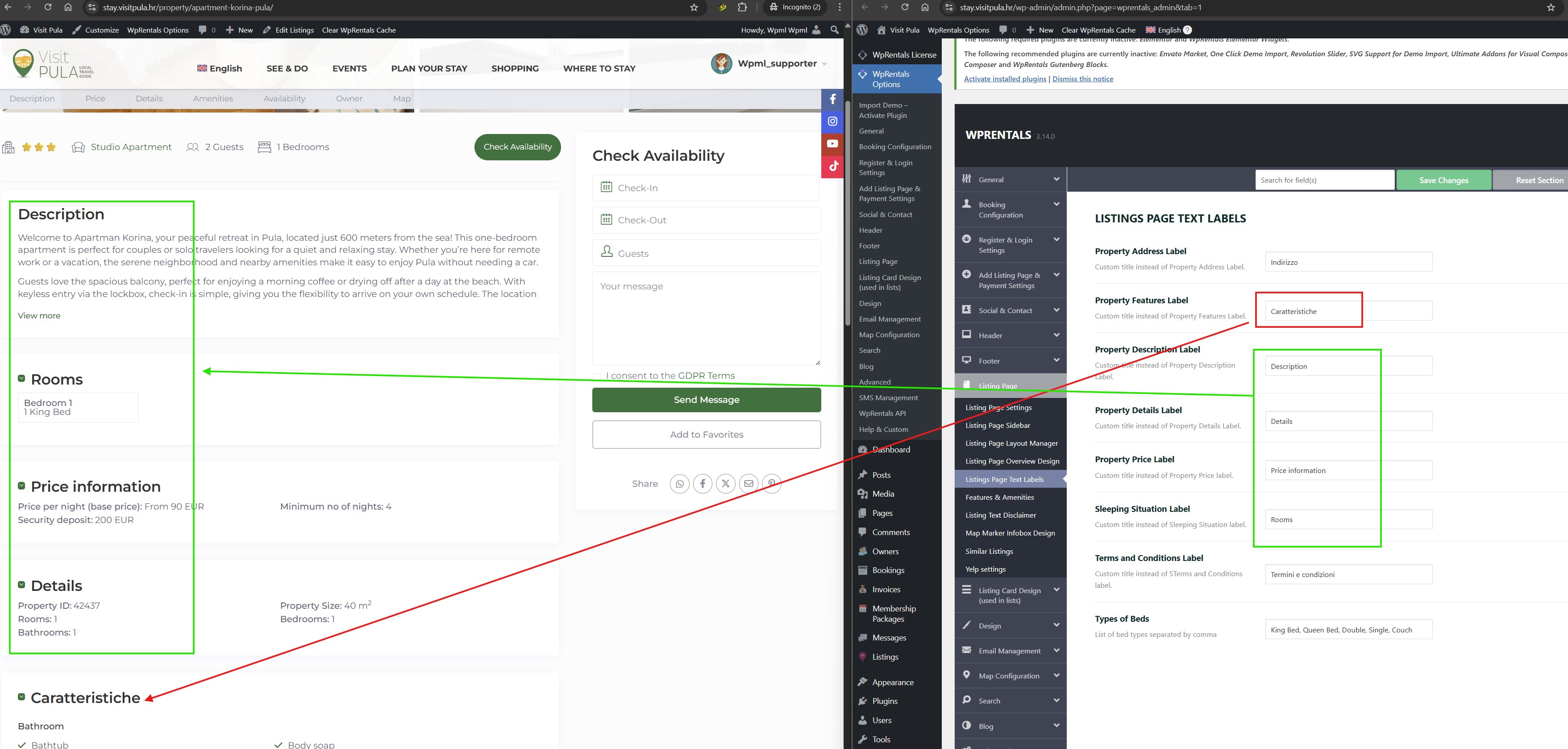This screenshot has width=1568, height=749.
Task: Open Features & Amenities settings
Action: [999, 497]
